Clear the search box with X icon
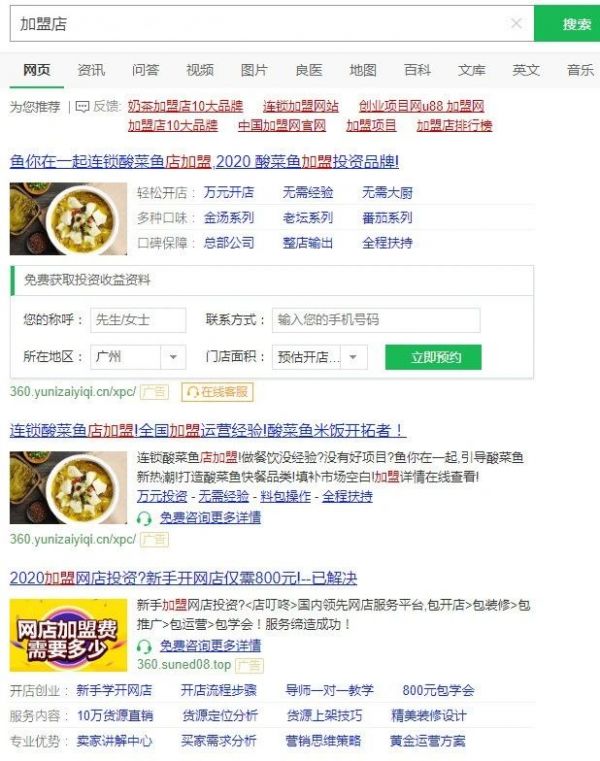This screenshot has width=600, height=761. [517, 23]
